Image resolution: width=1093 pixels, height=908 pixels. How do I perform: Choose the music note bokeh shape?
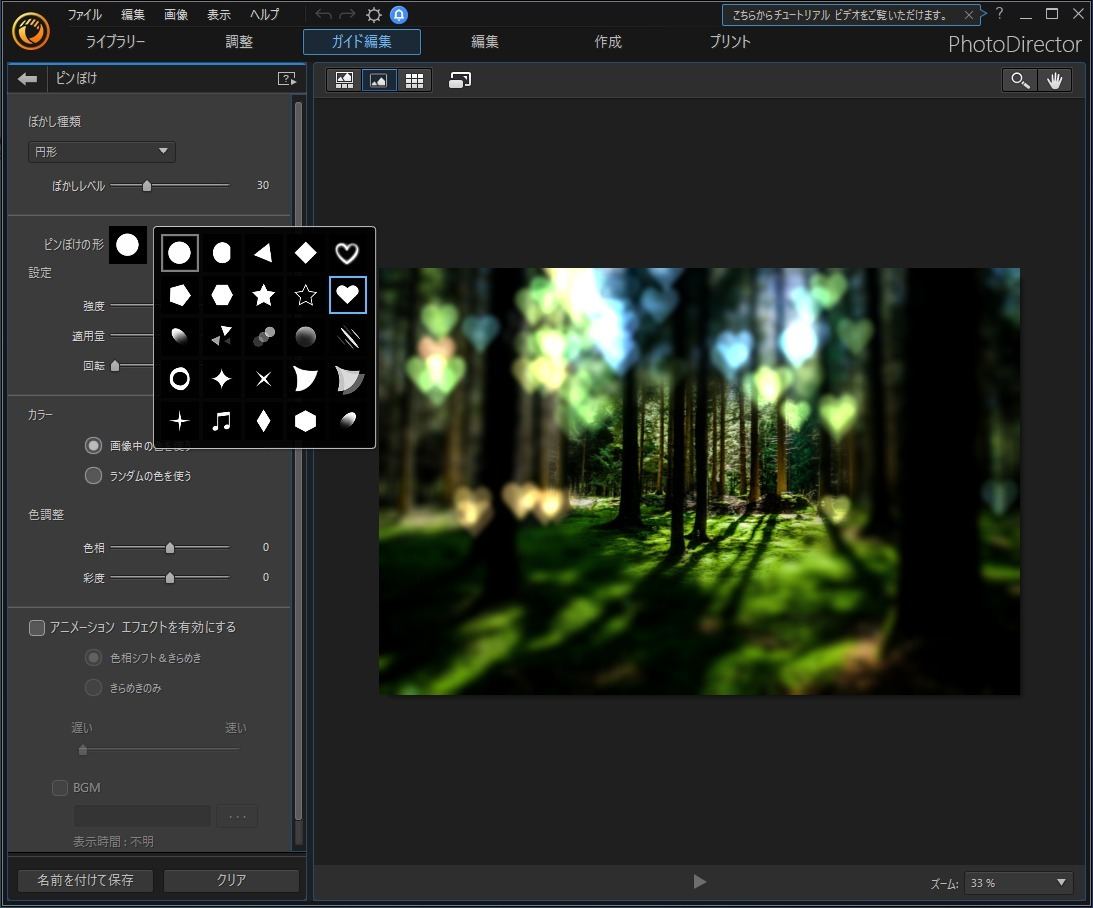pyautogui.click(x=222, y=421)
